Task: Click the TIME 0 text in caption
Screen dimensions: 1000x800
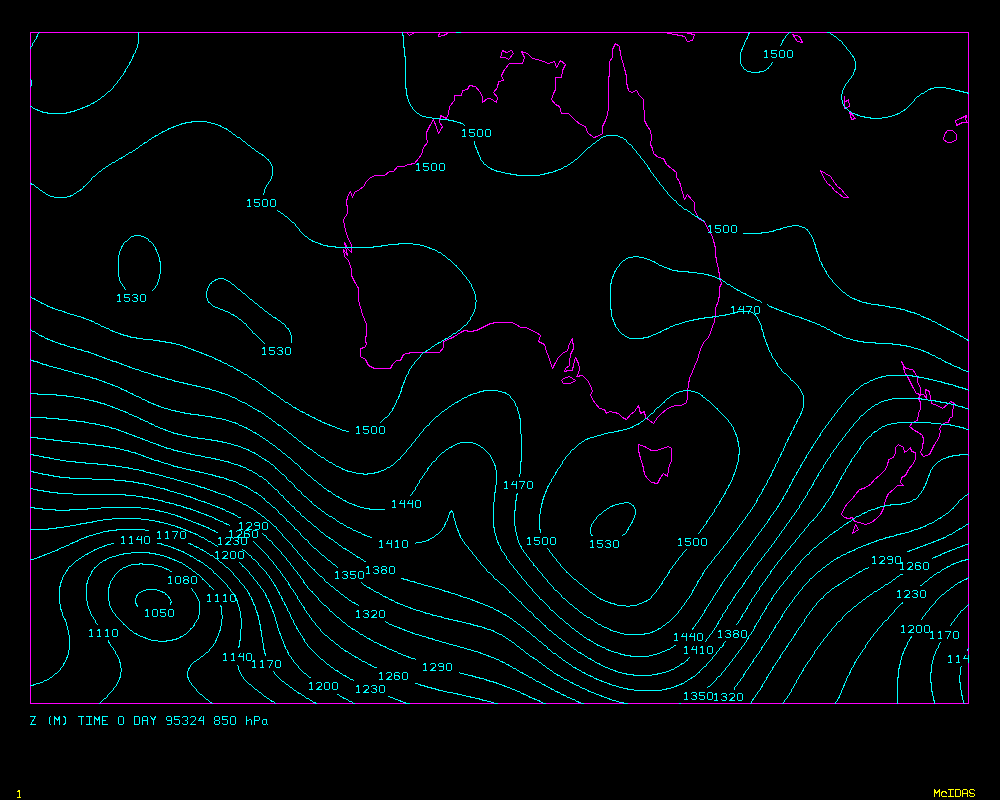Action: (101, 720)
